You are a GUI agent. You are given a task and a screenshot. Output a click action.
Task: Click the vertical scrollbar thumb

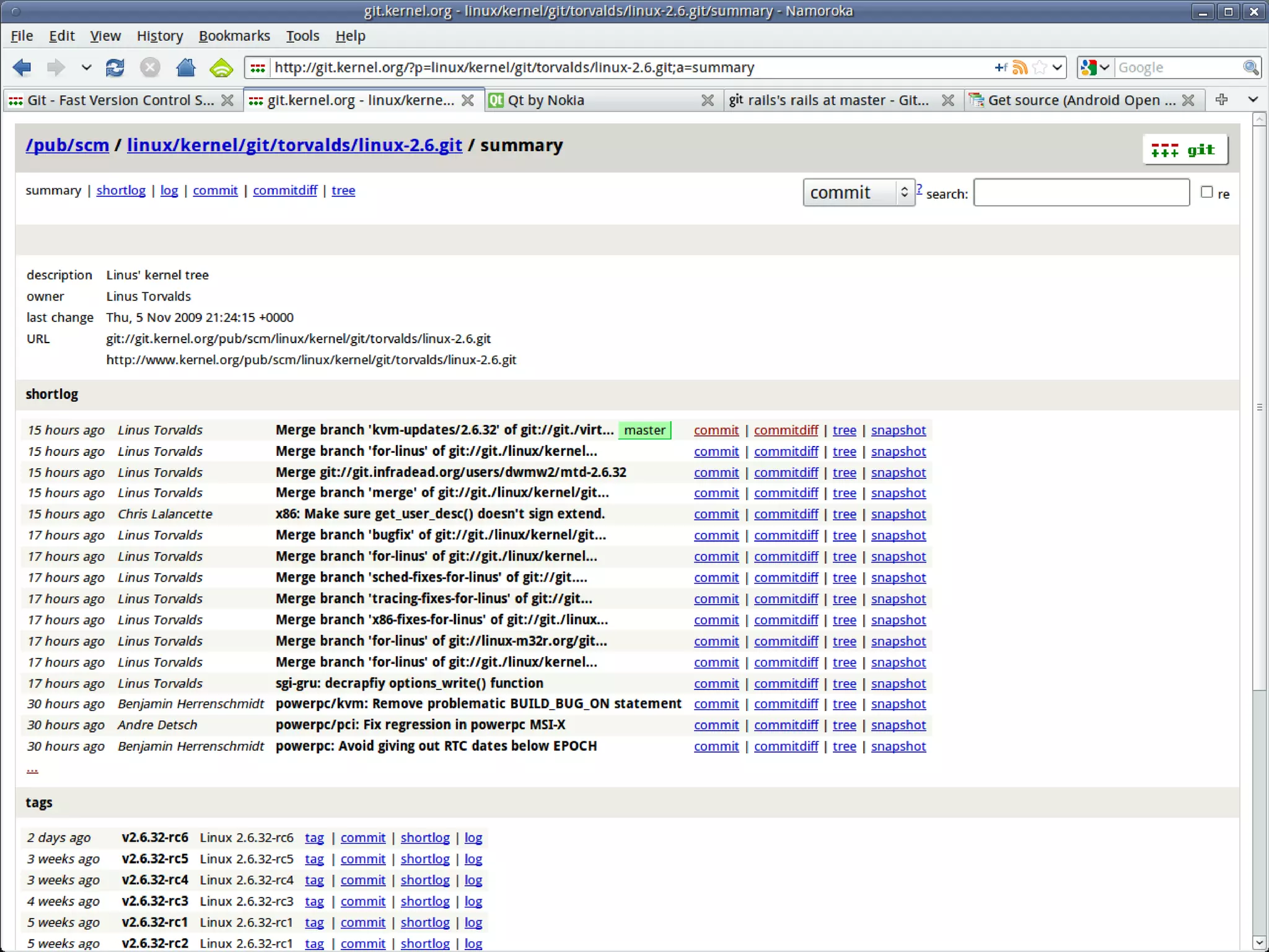pyautogui.click(x=1259, y=406)
